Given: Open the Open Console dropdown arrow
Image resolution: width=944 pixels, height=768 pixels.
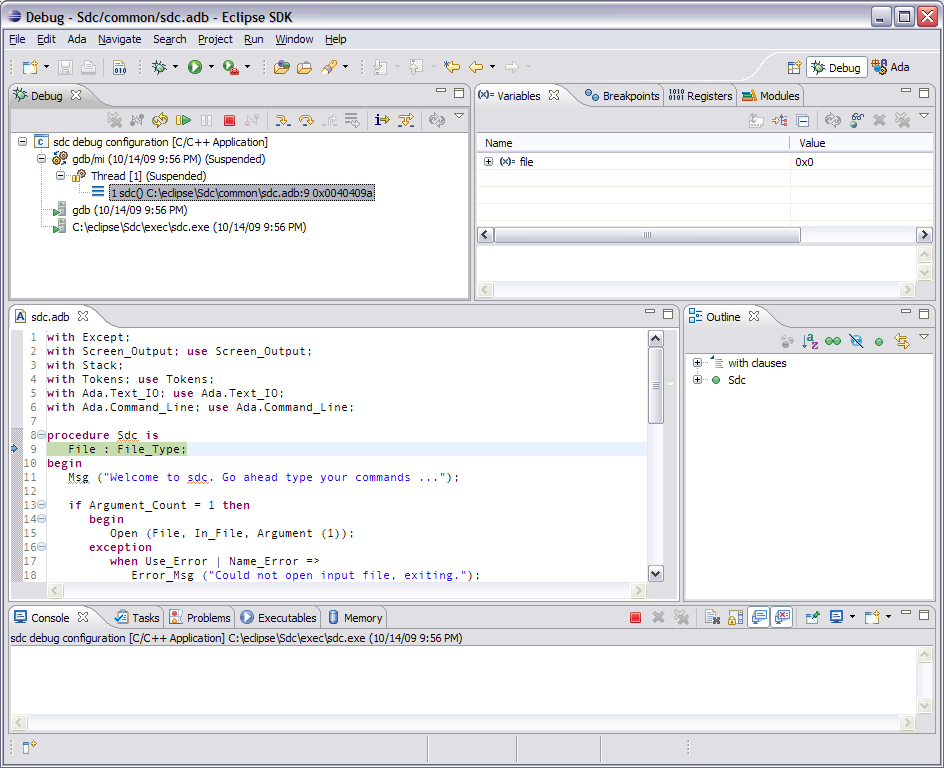Looking at the screenshot, I should point(889,617).
